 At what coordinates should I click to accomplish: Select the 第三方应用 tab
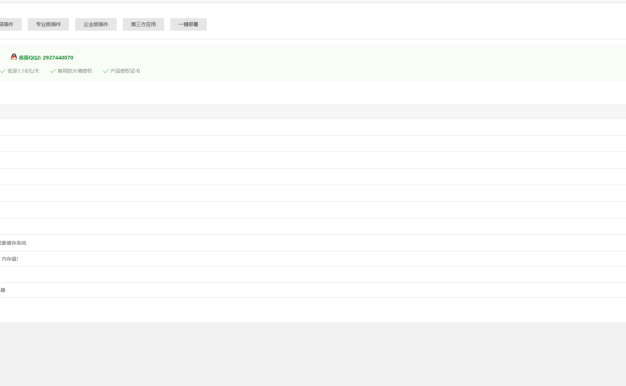click(143, 24)
